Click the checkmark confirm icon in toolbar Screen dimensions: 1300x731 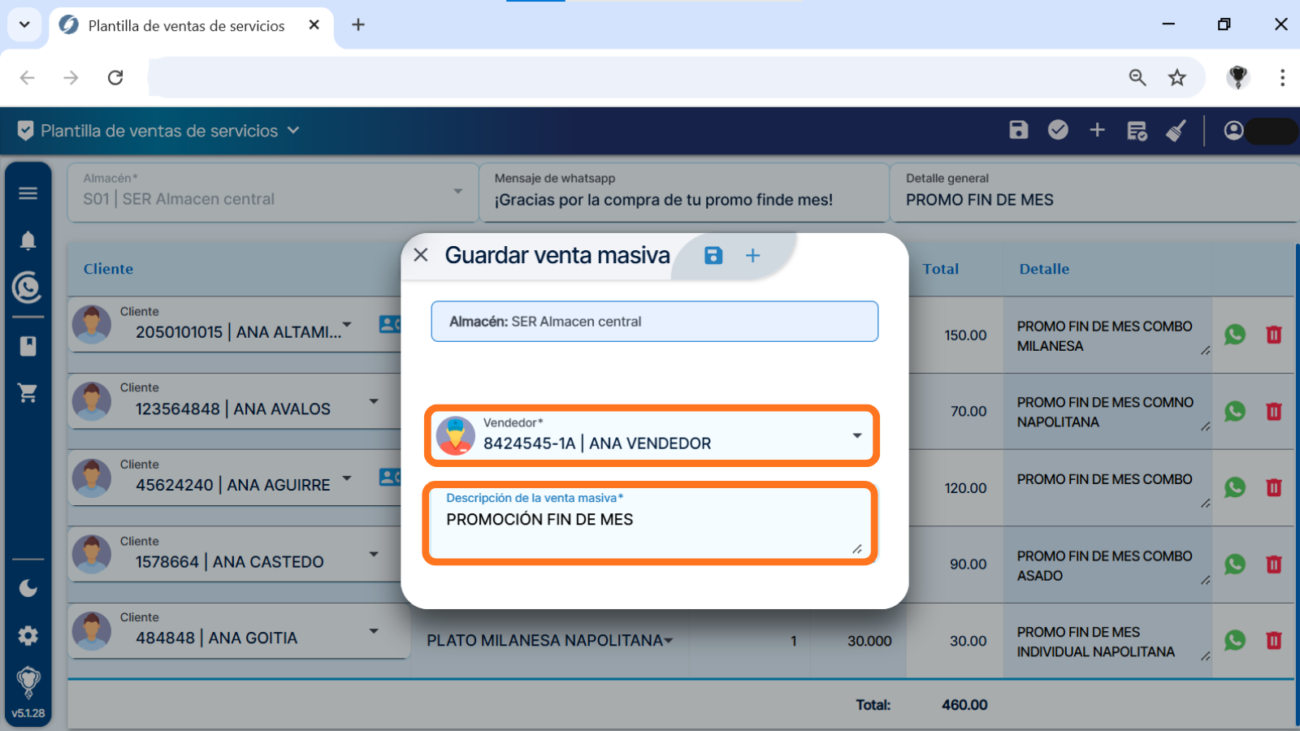point(1058,130)
